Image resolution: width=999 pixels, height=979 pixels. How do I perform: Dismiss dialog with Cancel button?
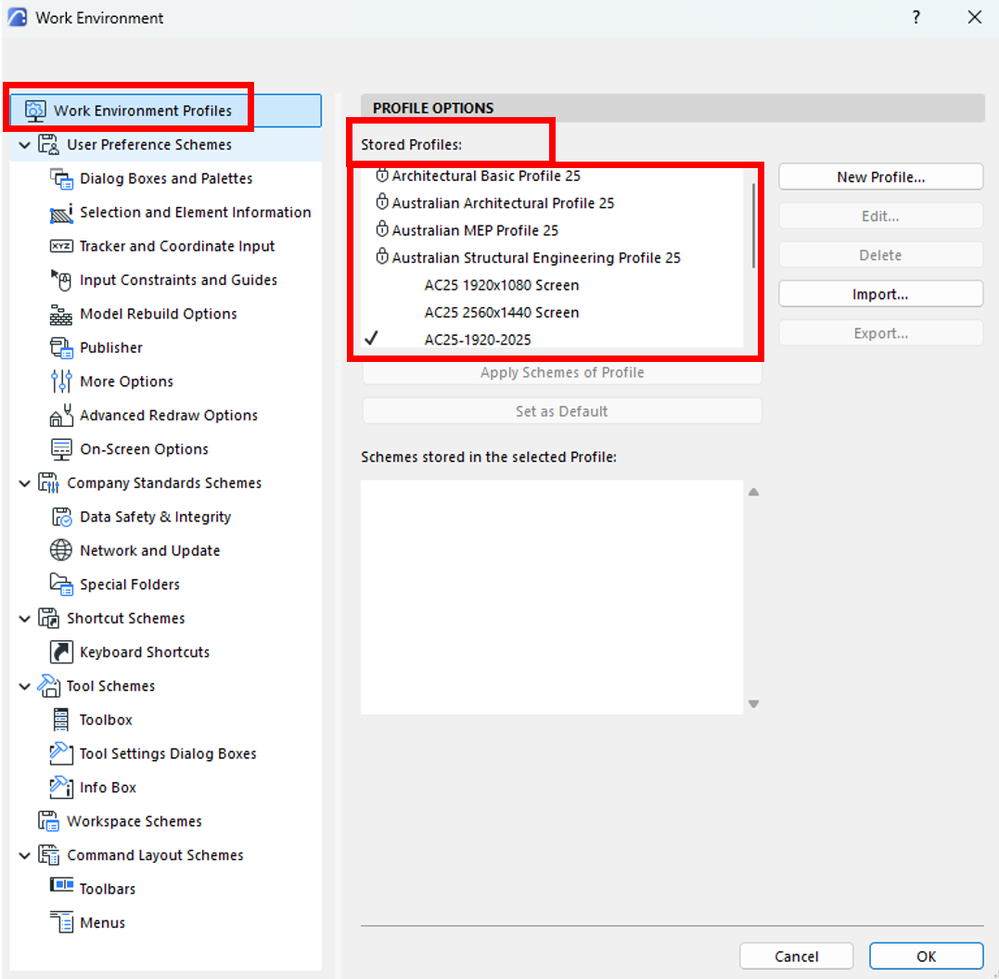tap(796, 956)
